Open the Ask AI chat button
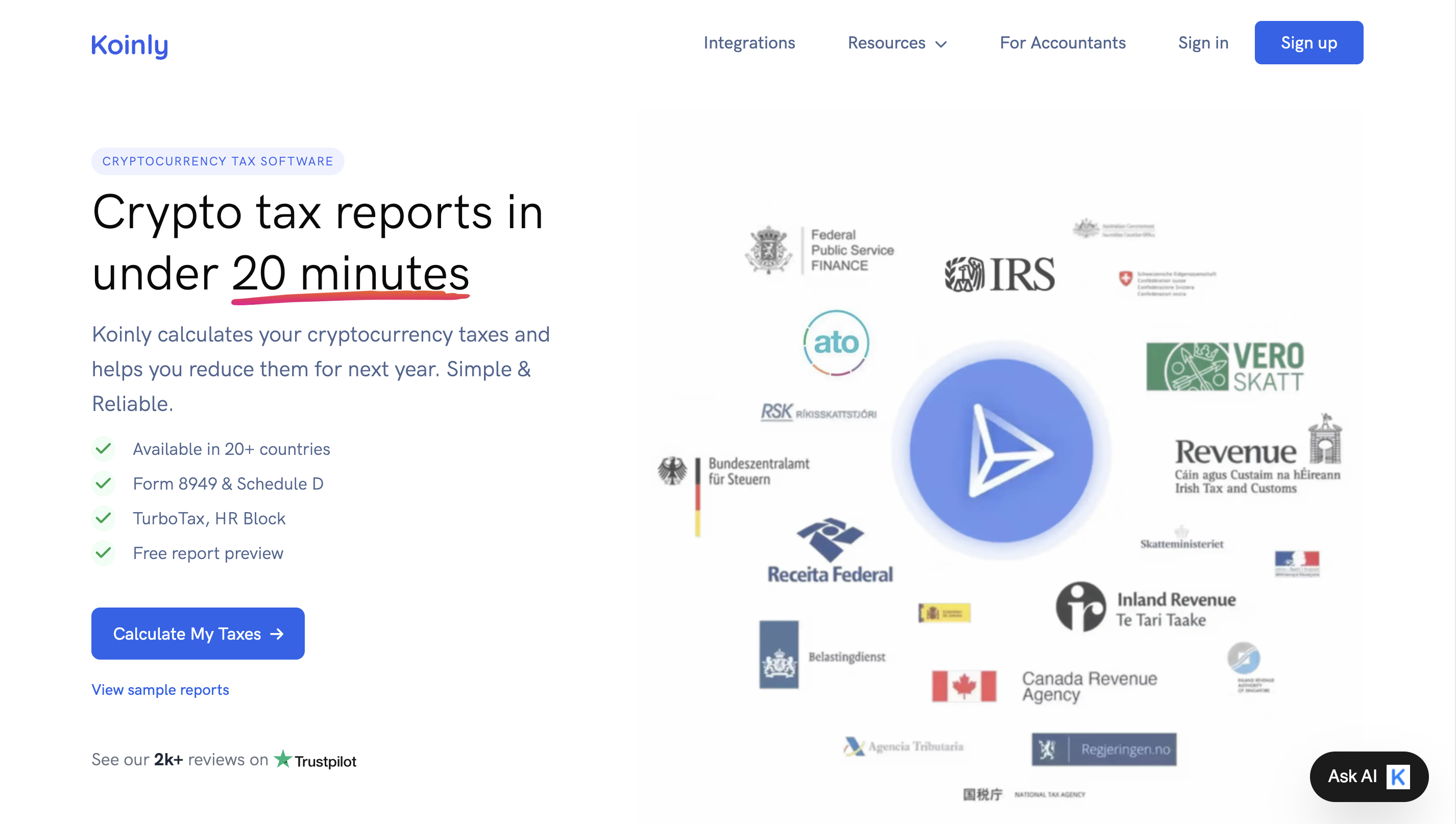The height and width of the screenshot is (824, 1456). (1369, 776)
